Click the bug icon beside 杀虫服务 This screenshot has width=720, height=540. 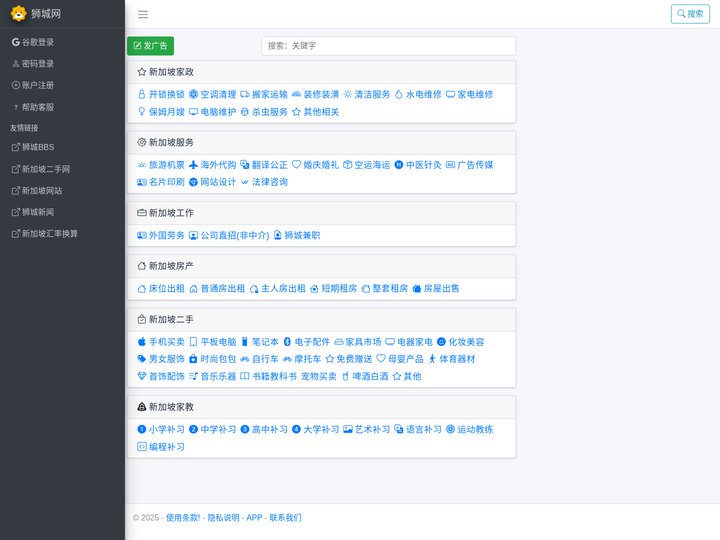(245, 112)
